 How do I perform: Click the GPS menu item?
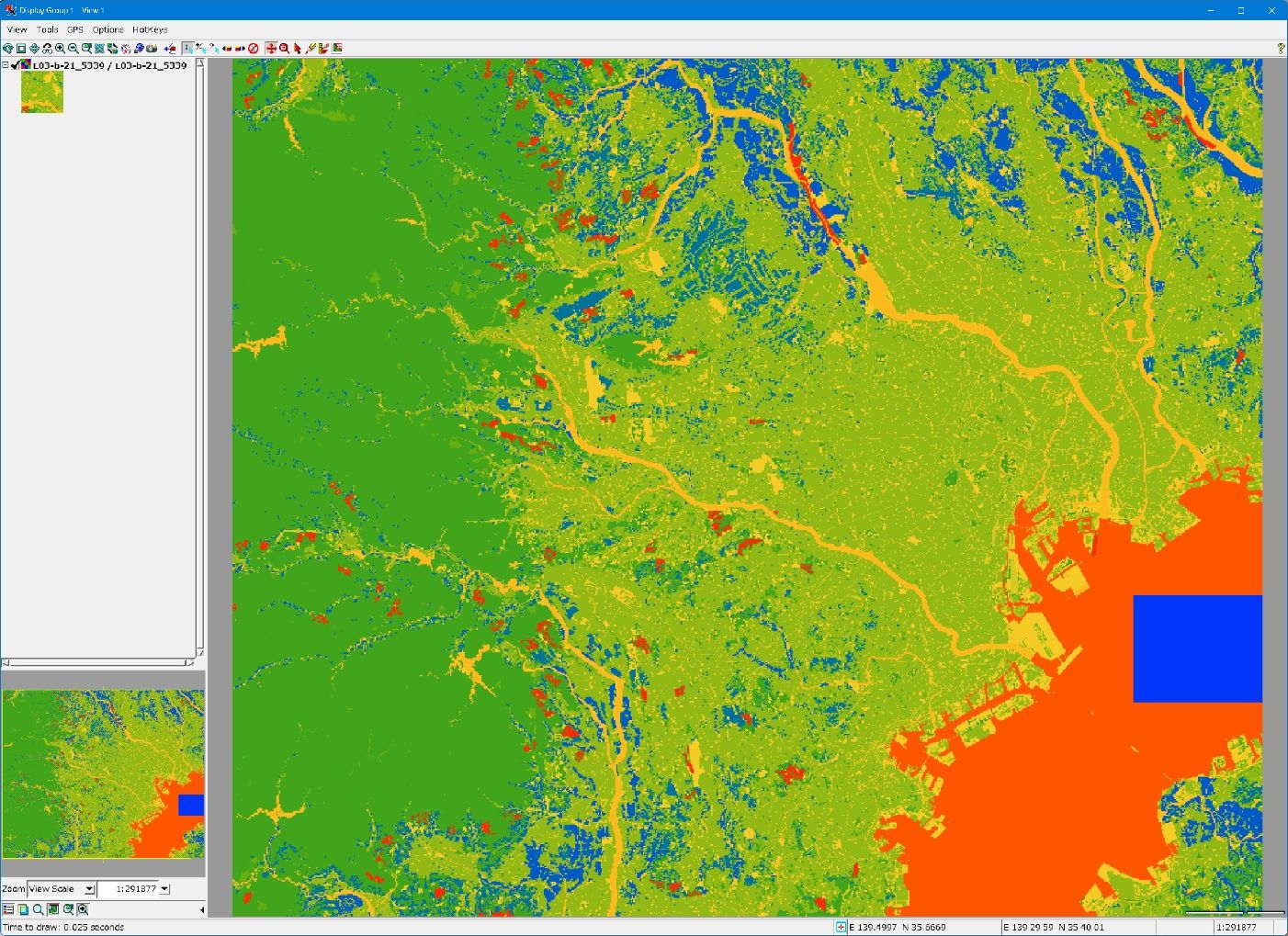74,29
